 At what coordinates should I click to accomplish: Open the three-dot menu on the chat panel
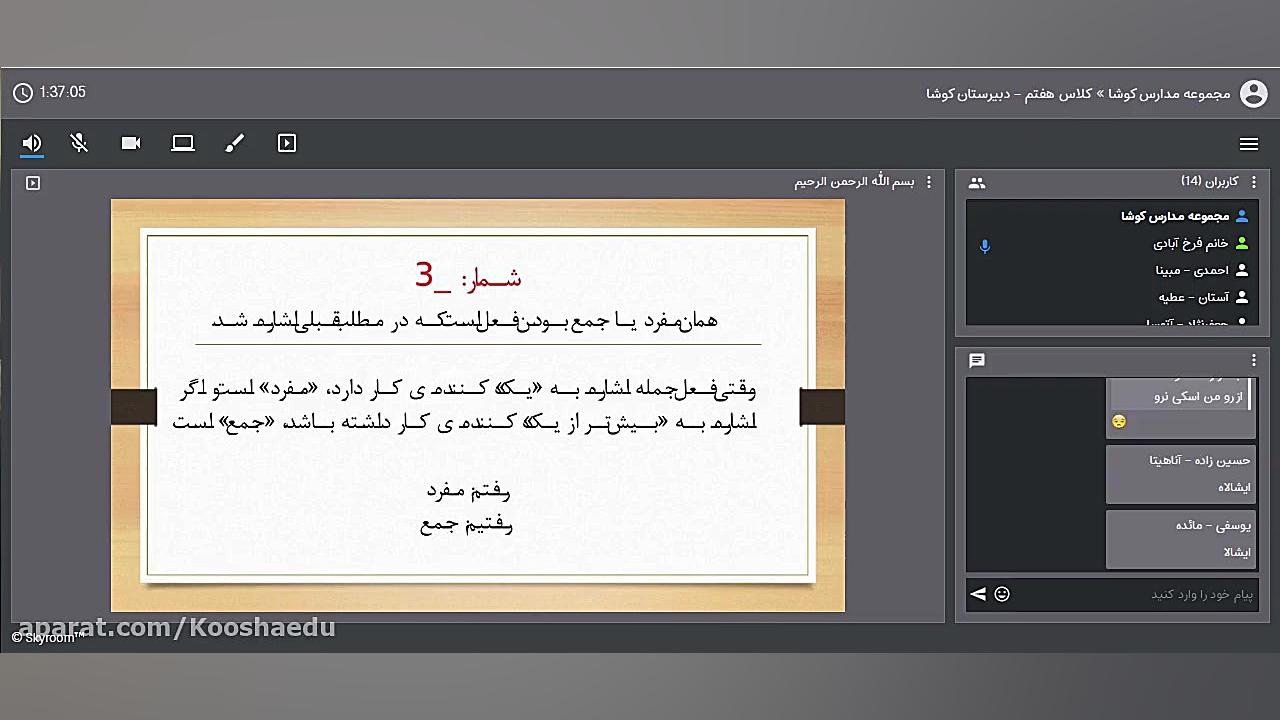point(1253,360)
